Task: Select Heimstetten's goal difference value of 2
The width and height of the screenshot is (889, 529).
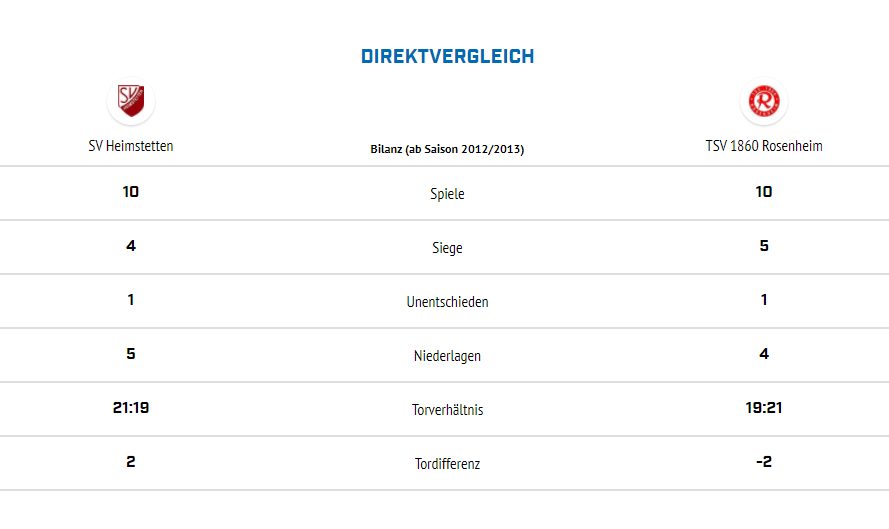Action: click(131, 462)
